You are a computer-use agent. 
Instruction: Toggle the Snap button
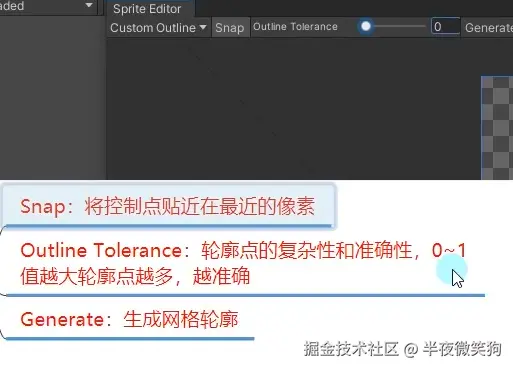(230, 28)
